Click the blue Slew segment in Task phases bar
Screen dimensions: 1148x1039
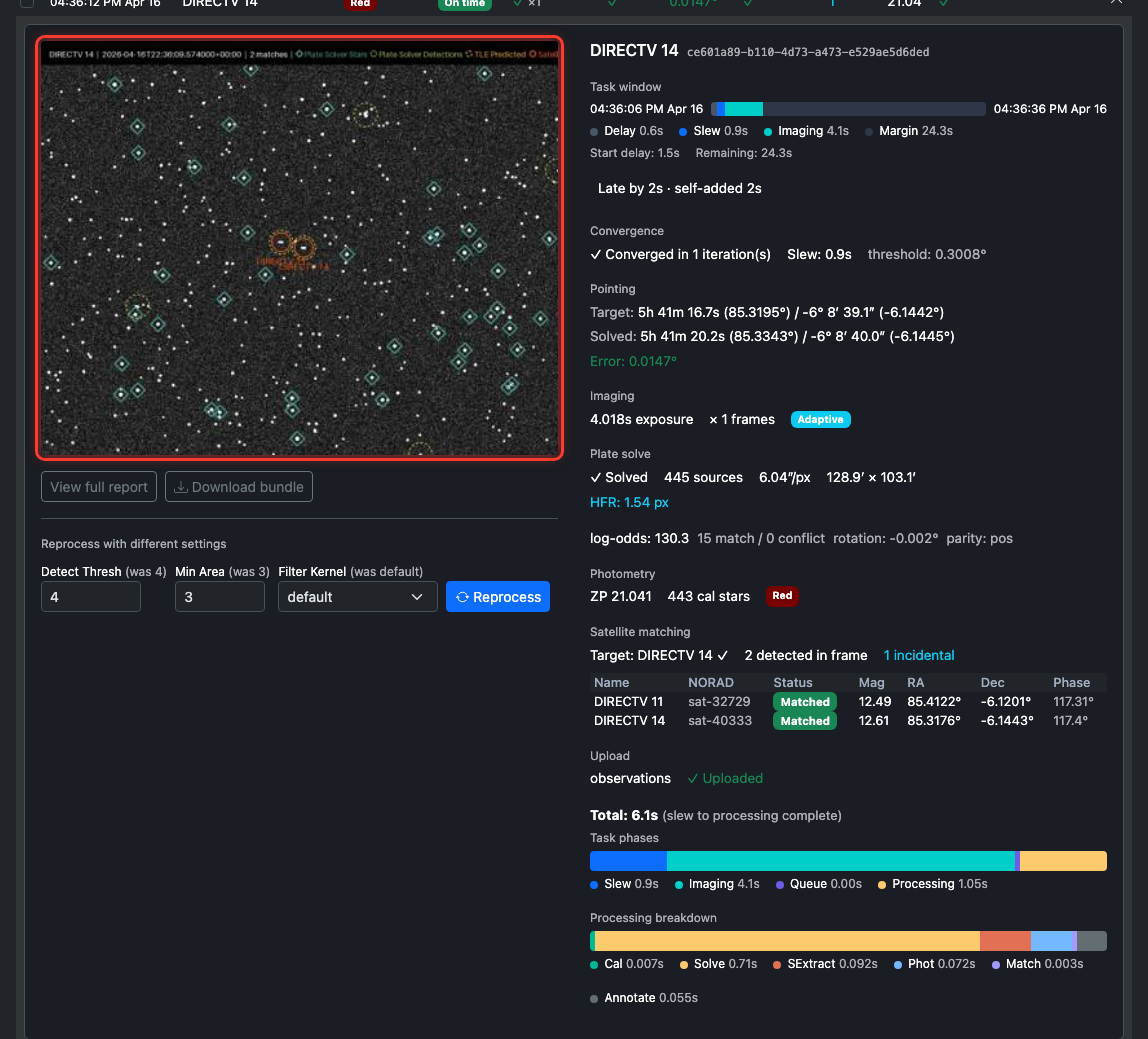coord(628,861)
